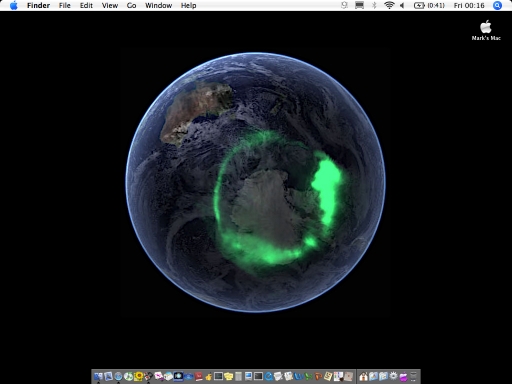The height and width of the screenshot is (384, 512).
Task: Open the Apple menu
Action: [x=14, y=5]
